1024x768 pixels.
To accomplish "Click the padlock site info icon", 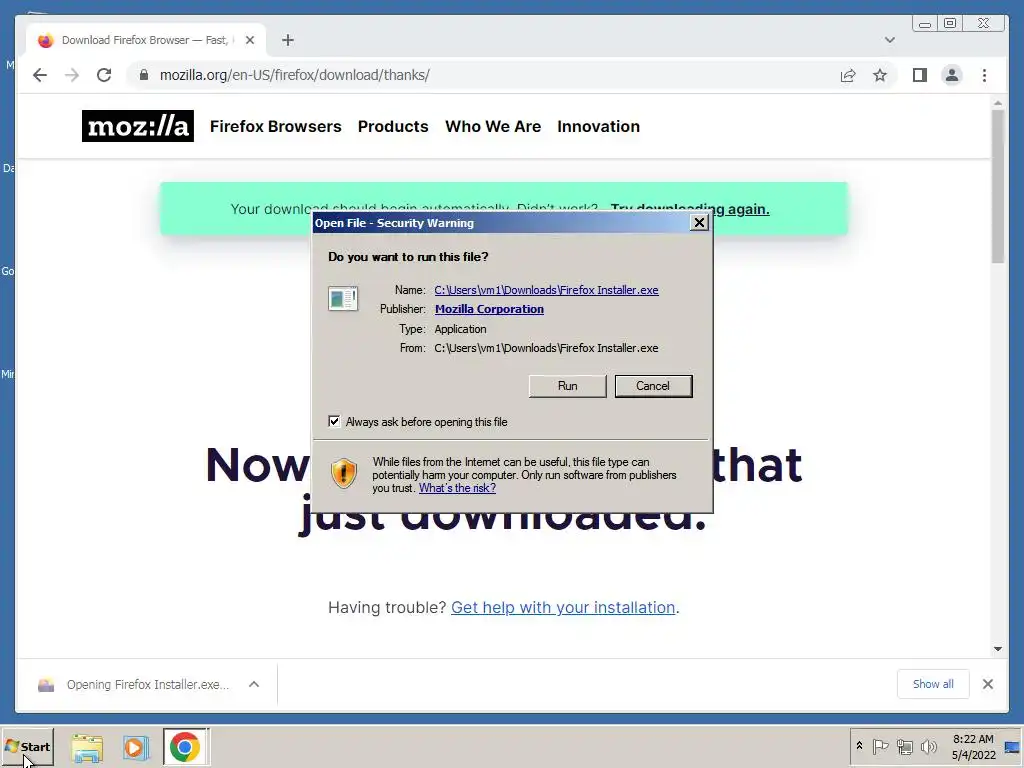I will [x=144, y=75].
